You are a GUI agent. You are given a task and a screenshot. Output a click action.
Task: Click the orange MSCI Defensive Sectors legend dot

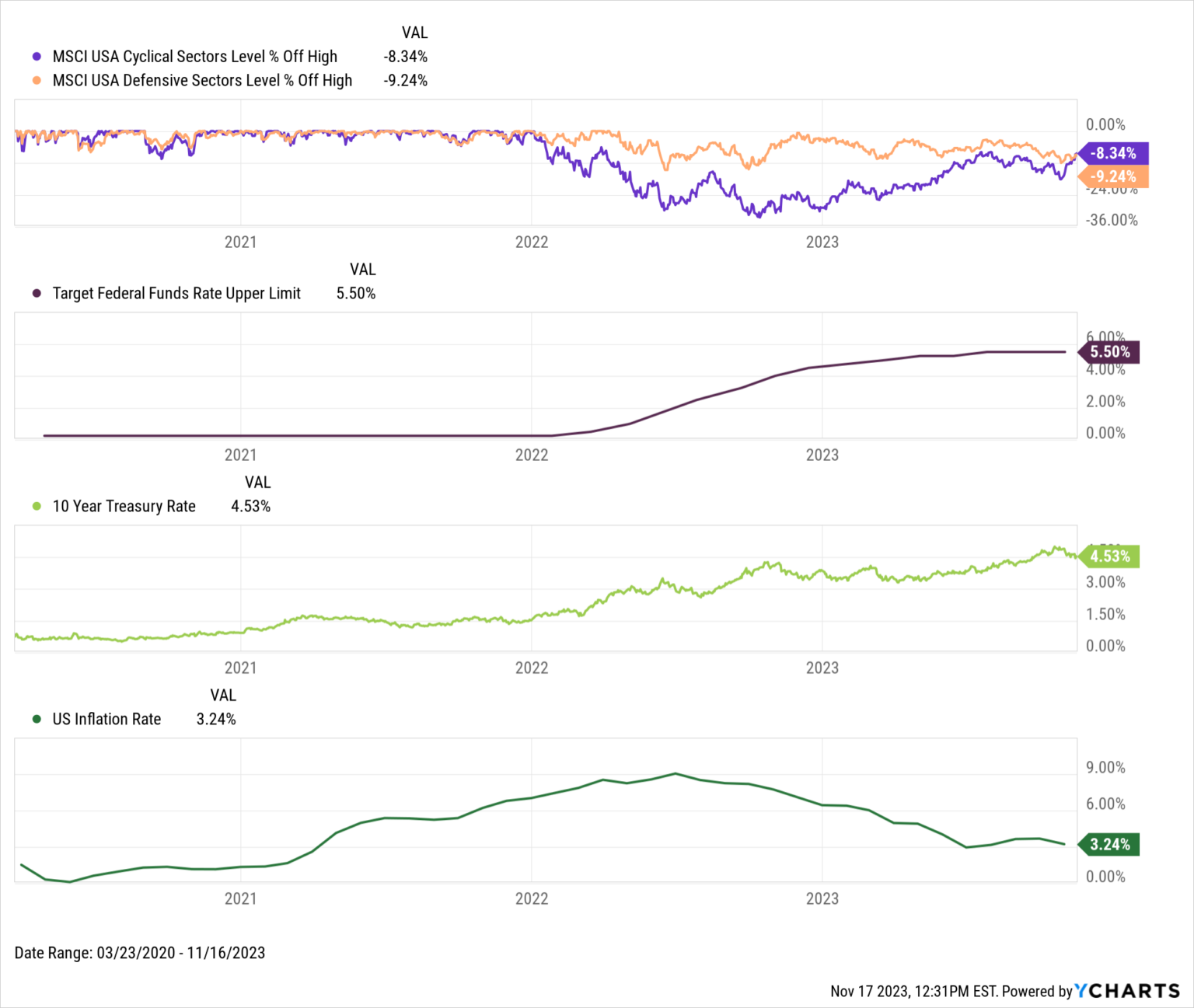(37, 81)
